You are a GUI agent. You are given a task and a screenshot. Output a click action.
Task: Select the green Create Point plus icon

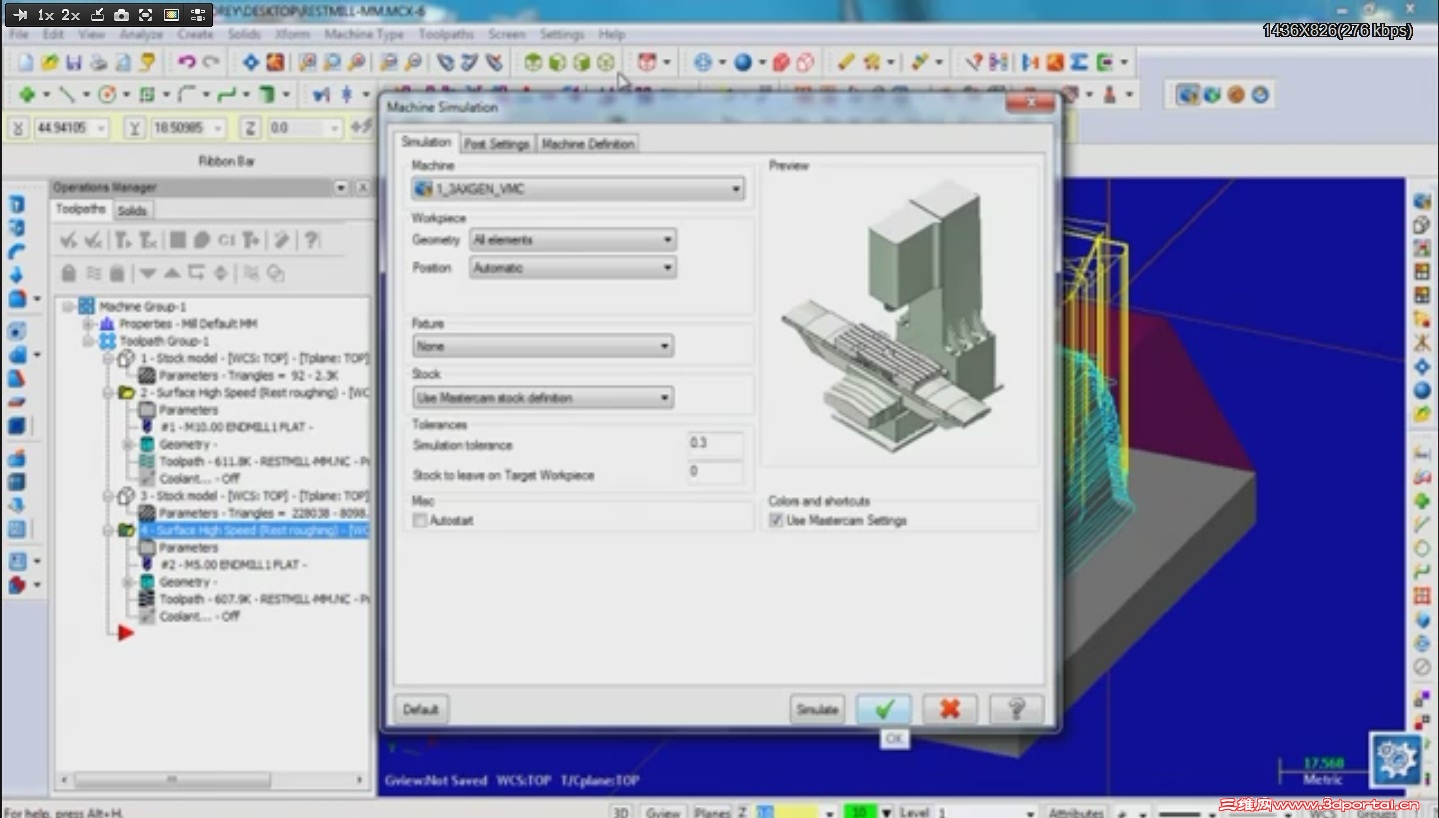(27, 95)
